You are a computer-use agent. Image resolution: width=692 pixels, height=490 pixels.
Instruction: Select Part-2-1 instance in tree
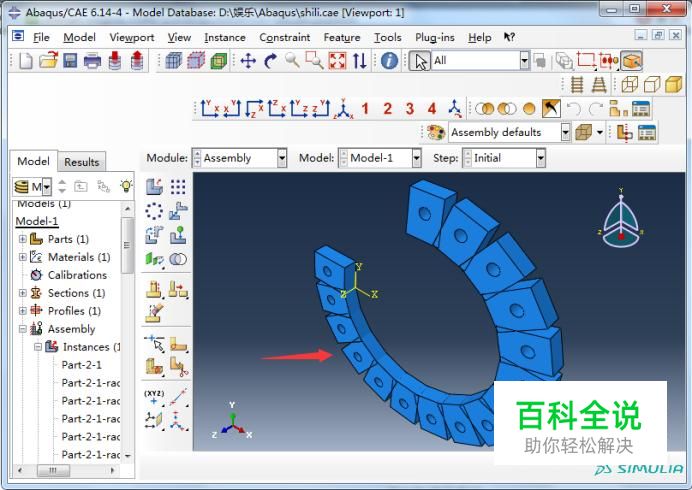pos(82,365)
